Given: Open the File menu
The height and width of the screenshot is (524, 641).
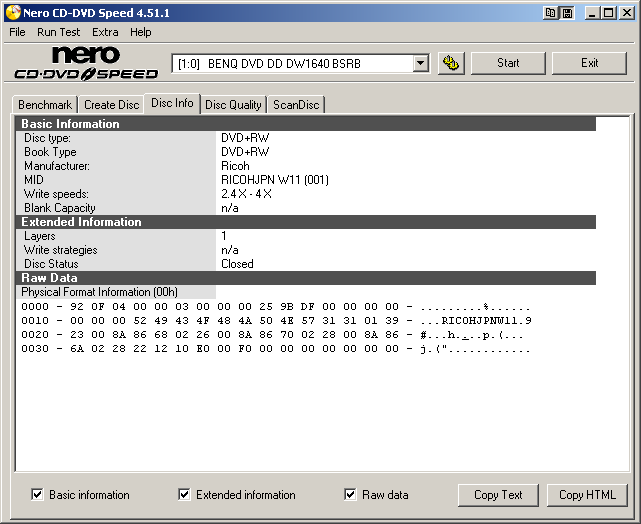Looking at the screenshot, I should click(x=17, y=32).
